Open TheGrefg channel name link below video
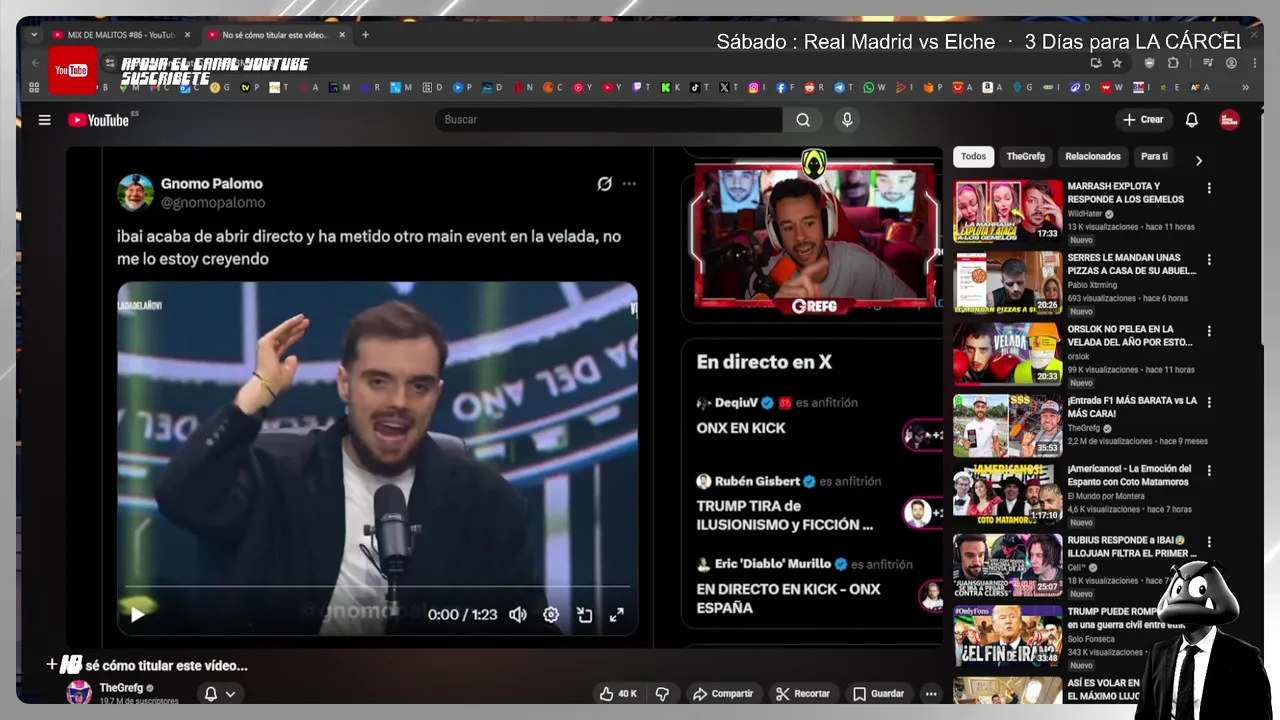Viewport: 1280px width, 720px height. 121,688
